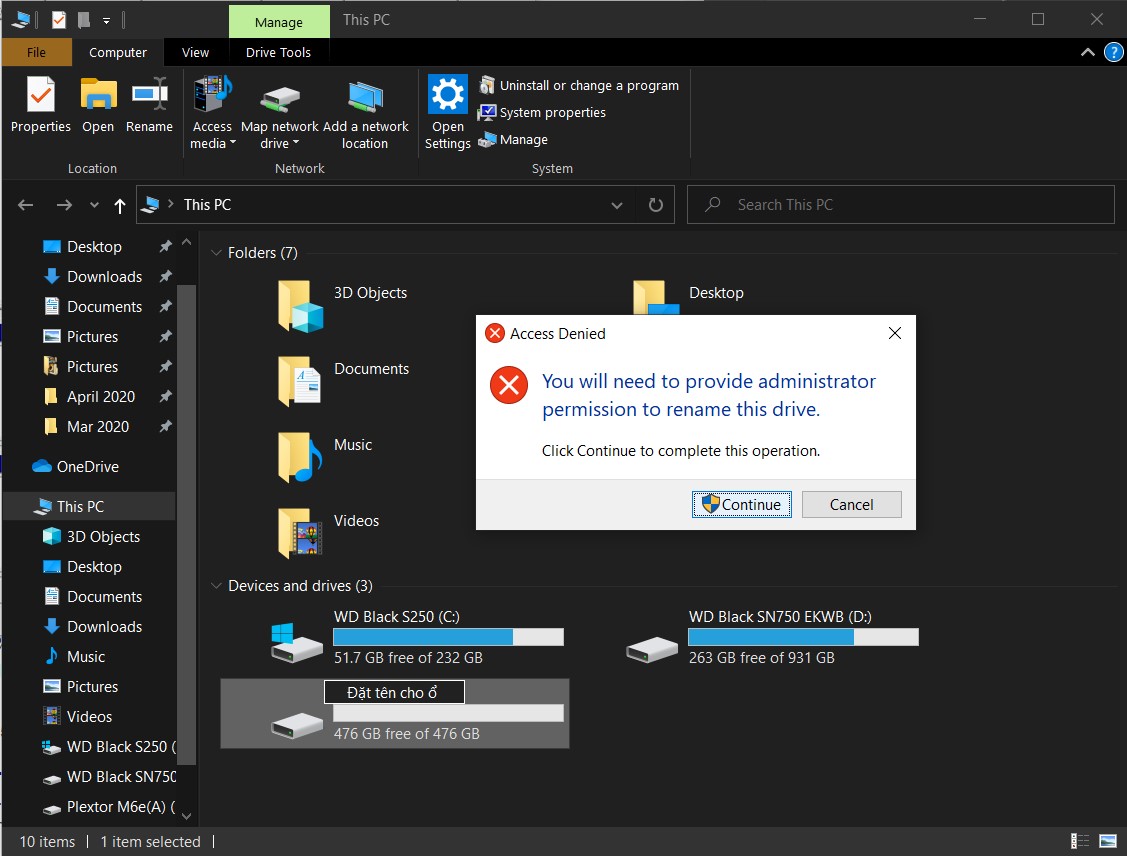Viewport: 1127px width, 856px height.
Task: Click Cancel in Access Denied dialog
Action: tap(851, 505)
